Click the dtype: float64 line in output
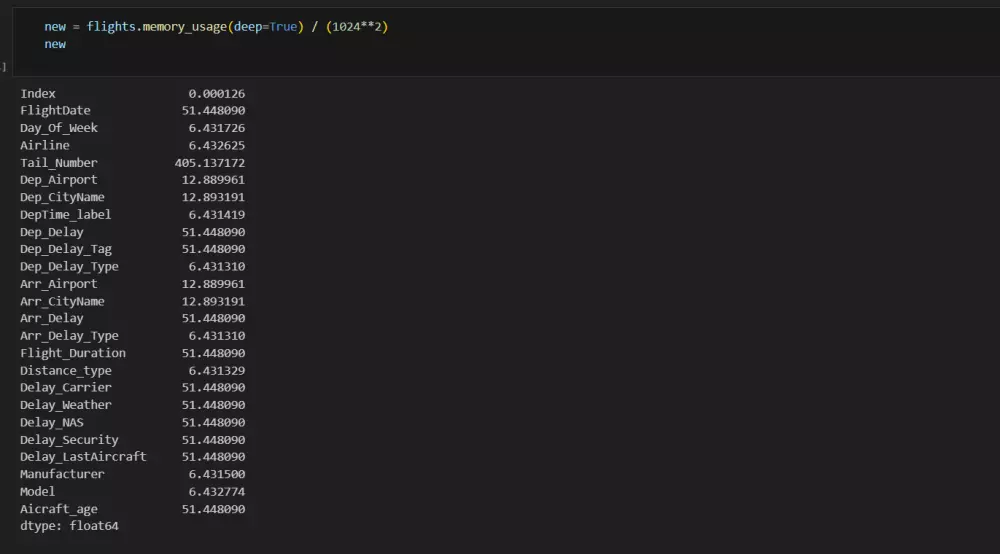Screen dimensions: 1000x554 tap(69, 526)
